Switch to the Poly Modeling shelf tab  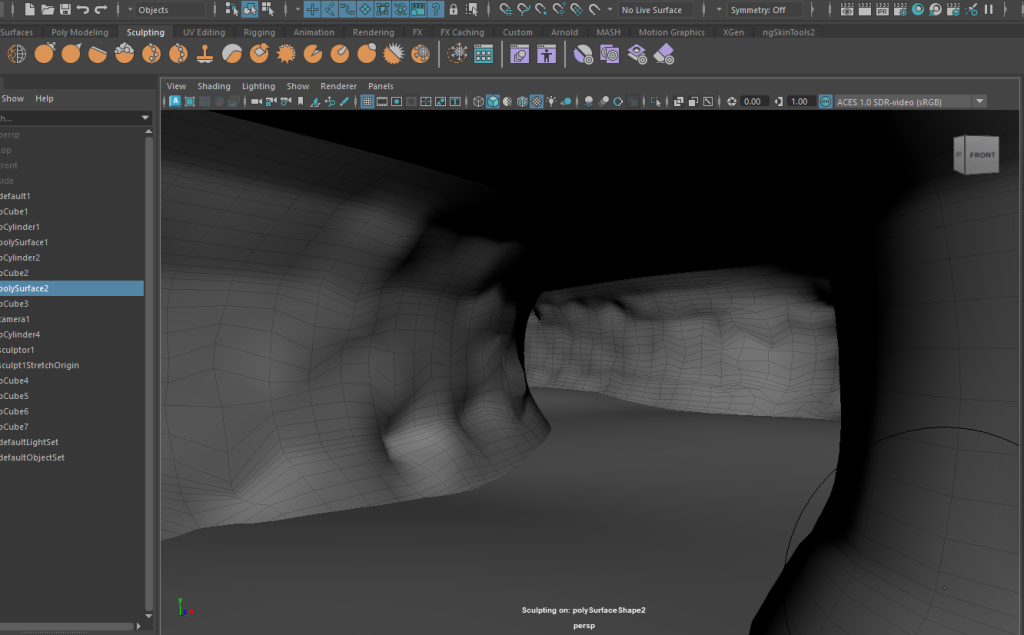(80, 32)
